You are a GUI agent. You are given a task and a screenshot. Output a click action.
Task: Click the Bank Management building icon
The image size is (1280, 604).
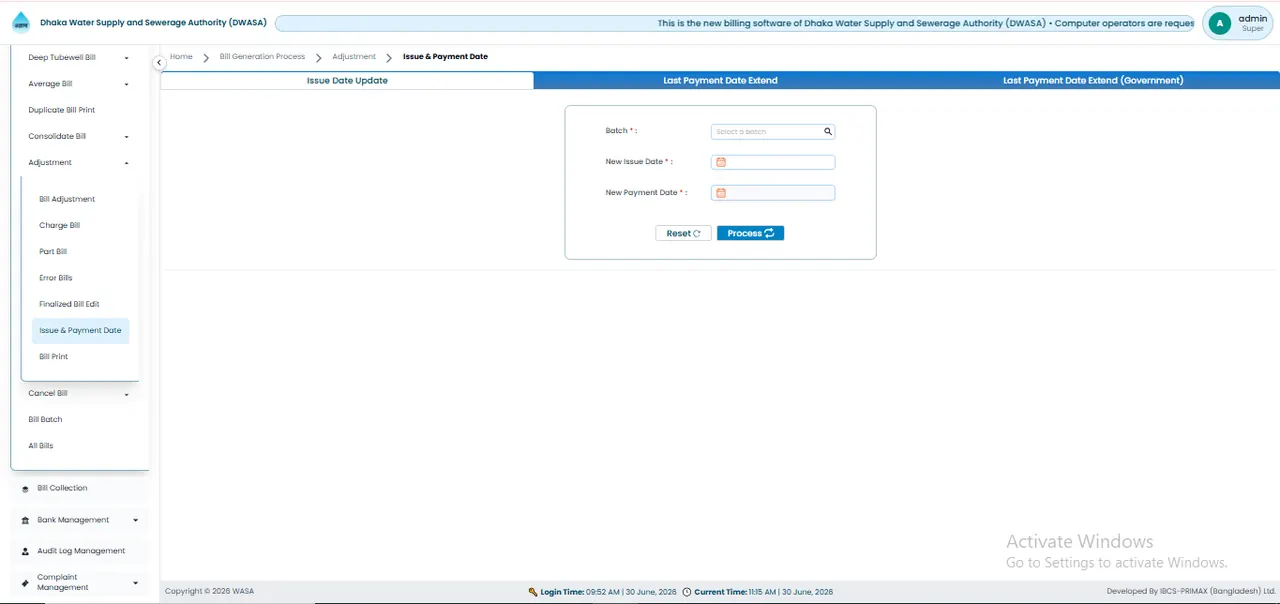[25, 521]
